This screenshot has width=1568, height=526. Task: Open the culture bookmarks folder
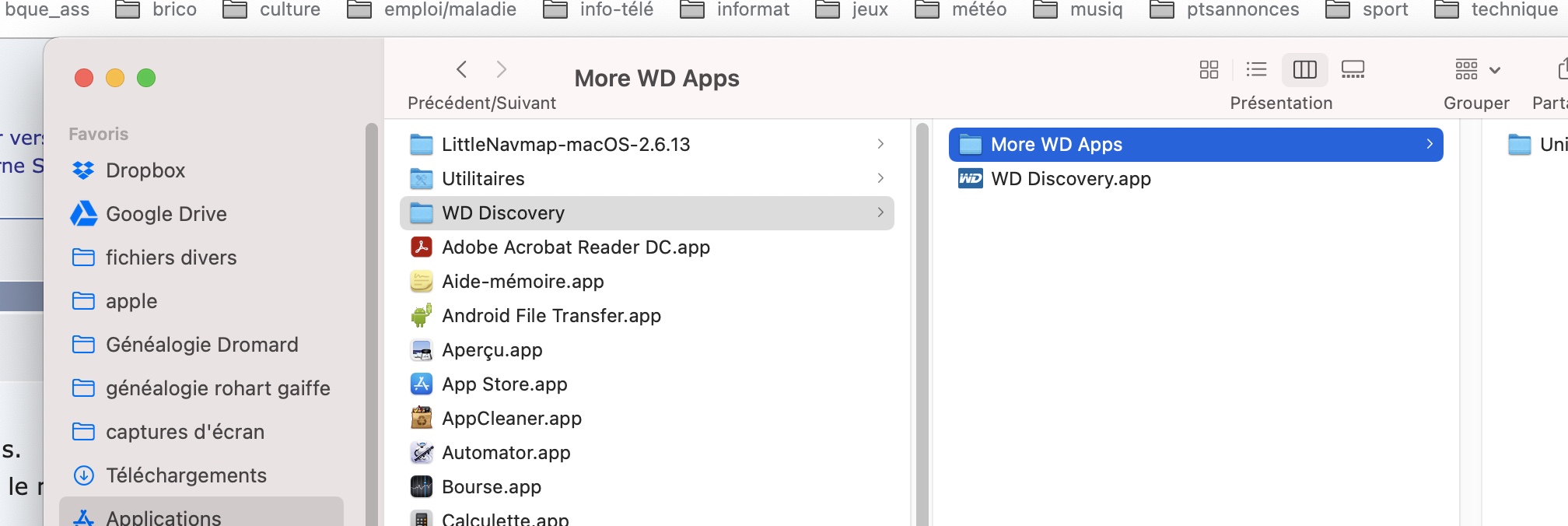tap(272, 9)
